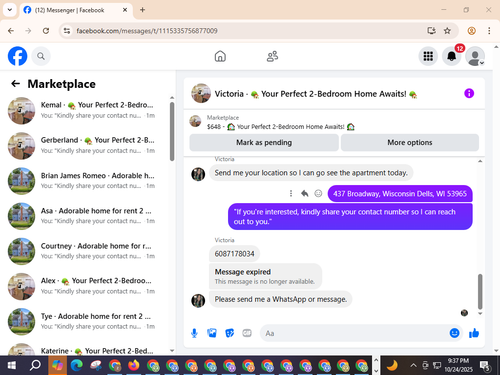Viewport: 500px width, 375px height.
Task: Click the Message expired bubble
Action: pos(265,276)
